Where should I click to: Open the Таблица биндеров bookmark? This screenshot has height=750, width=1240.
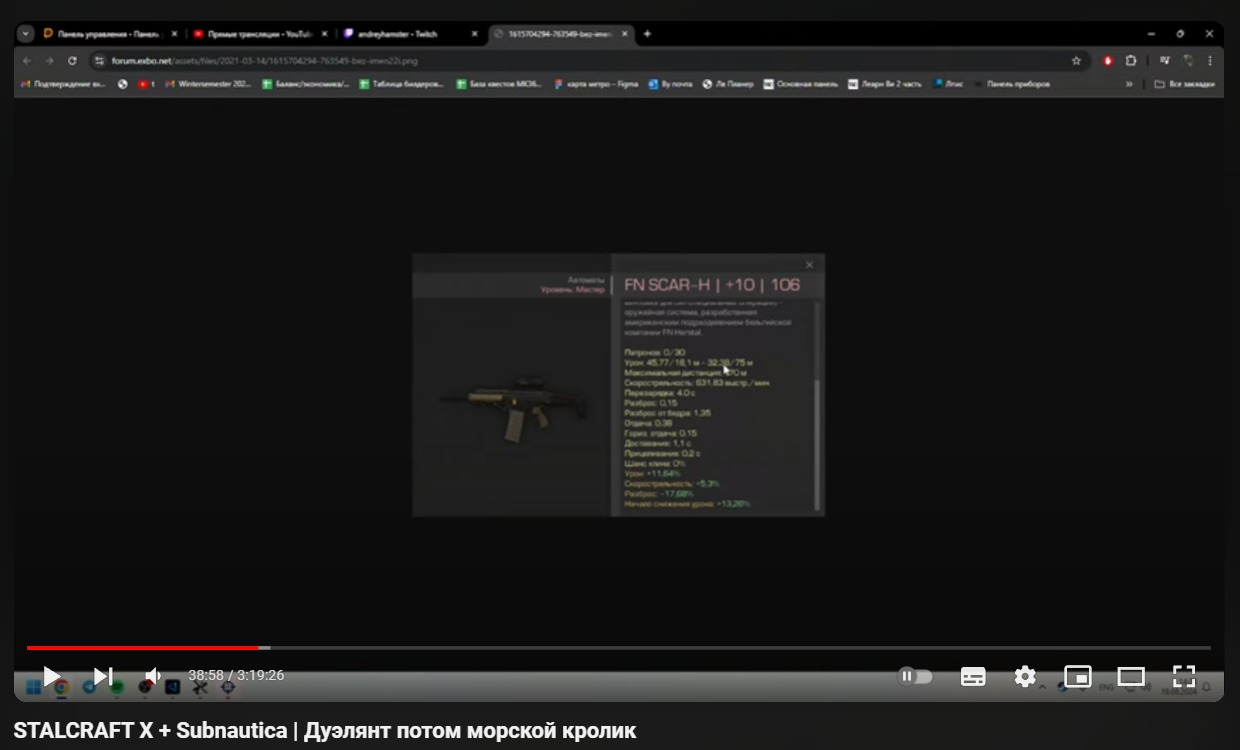tap(402, 84)
